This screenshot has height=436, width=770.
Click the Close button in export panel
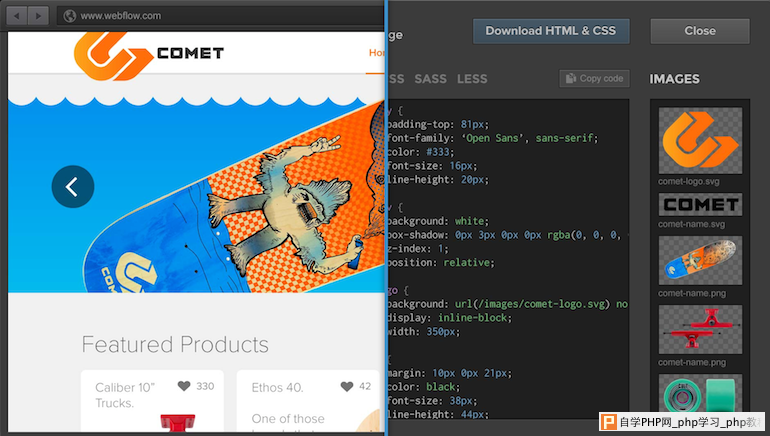[700, 31]
